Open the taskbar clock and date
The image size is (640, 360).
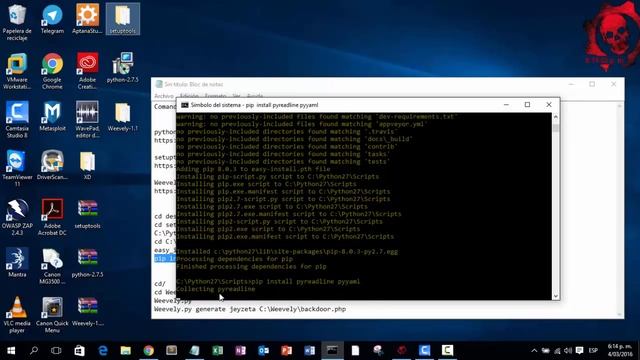pos(620,350)
